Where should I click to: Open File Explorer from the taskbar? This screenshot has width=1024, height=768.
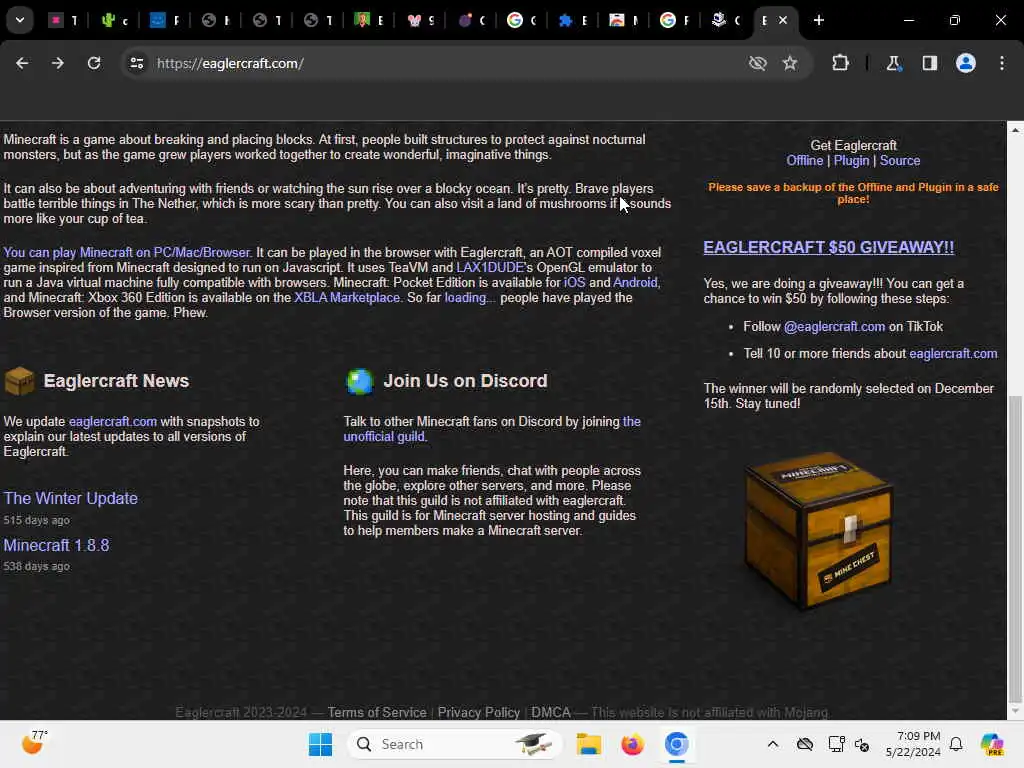(x=588, y=744)
